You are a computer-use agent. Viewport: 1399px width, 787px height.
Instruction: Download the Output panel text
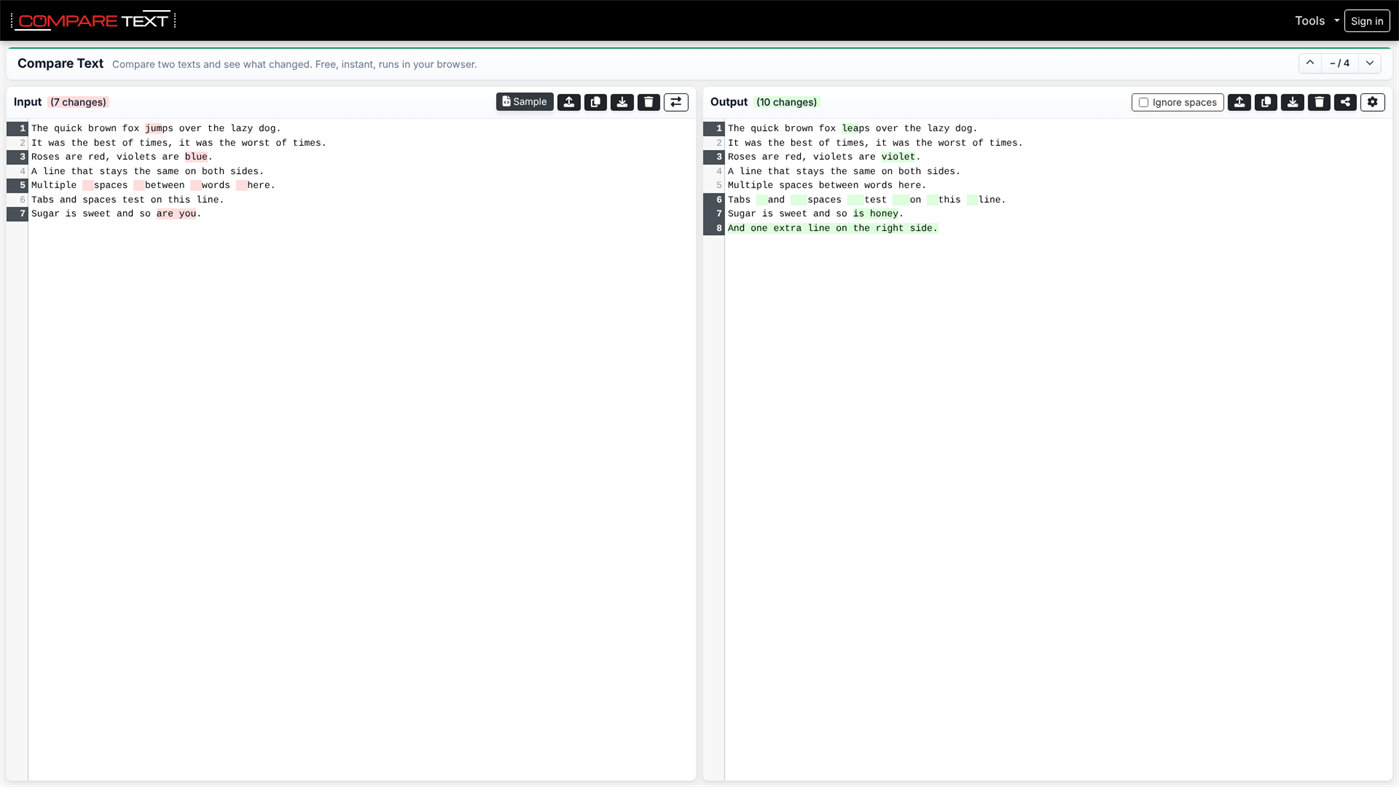click(x=1292, y=102)
